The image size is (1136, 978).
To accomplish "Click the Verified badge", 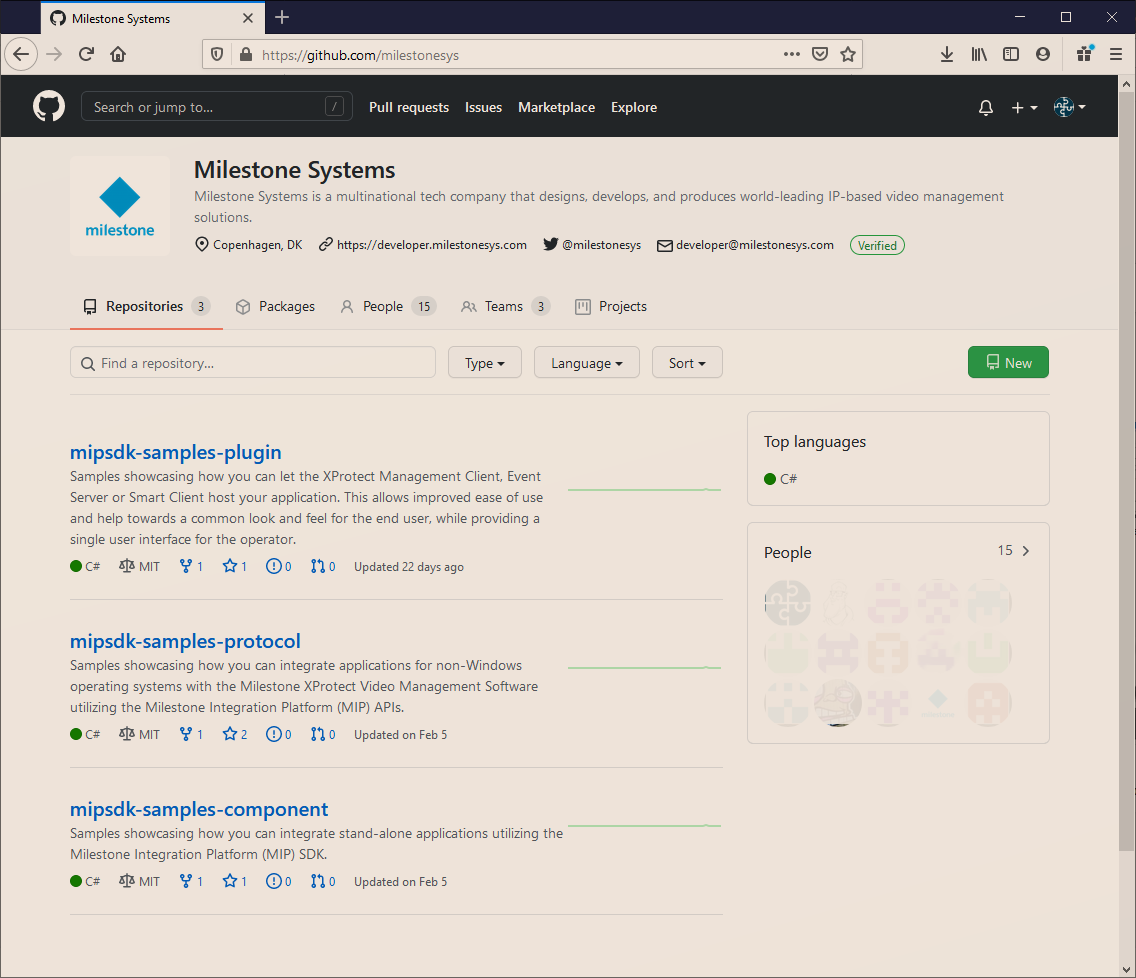I will coord(877,245).
